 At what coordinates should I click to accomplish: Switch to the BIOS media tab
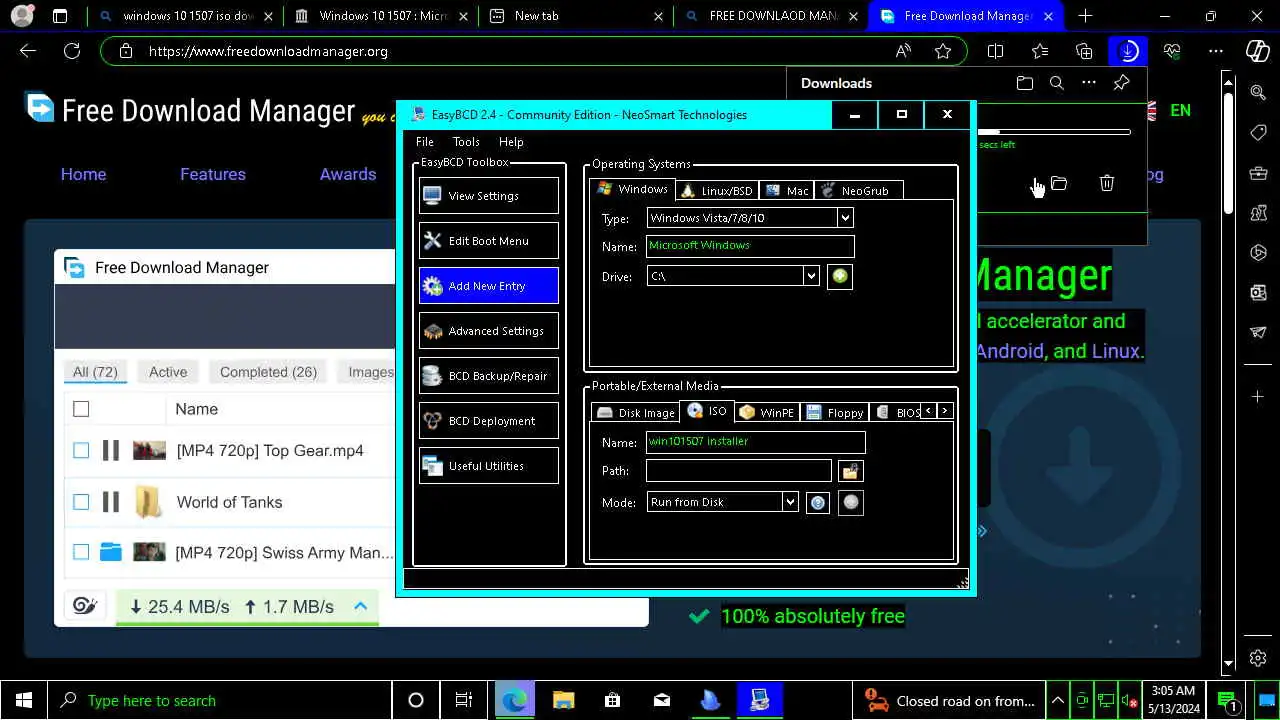[x=897, y=412]
